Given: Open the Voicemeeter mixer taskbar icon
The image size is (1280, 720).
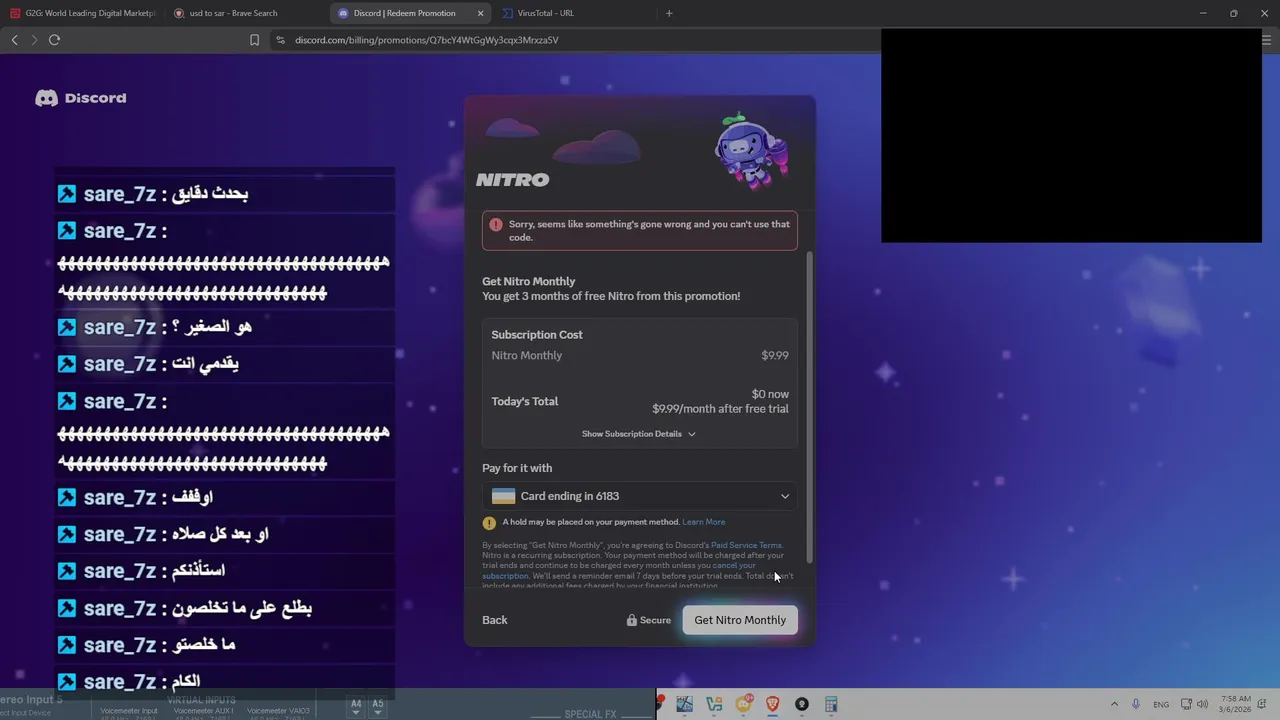Looking at the screenshot, I should pos(685,705).
